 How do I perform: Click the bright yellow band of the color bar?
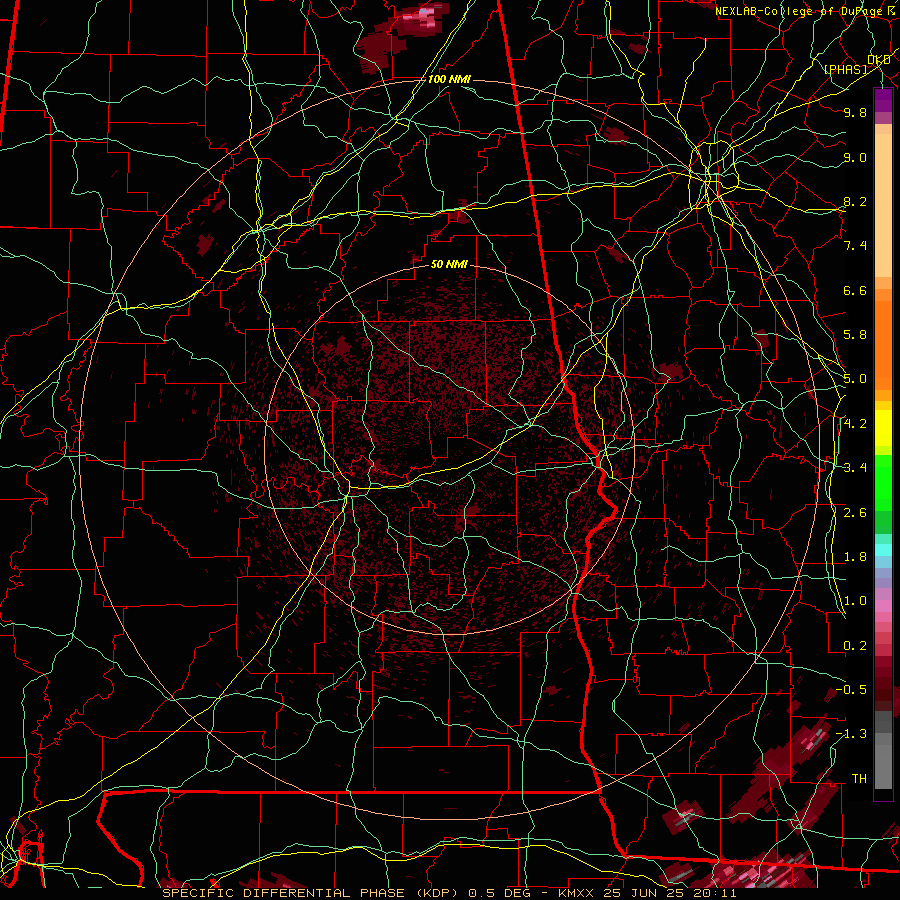pyautogui.click(x=883, y=428)
